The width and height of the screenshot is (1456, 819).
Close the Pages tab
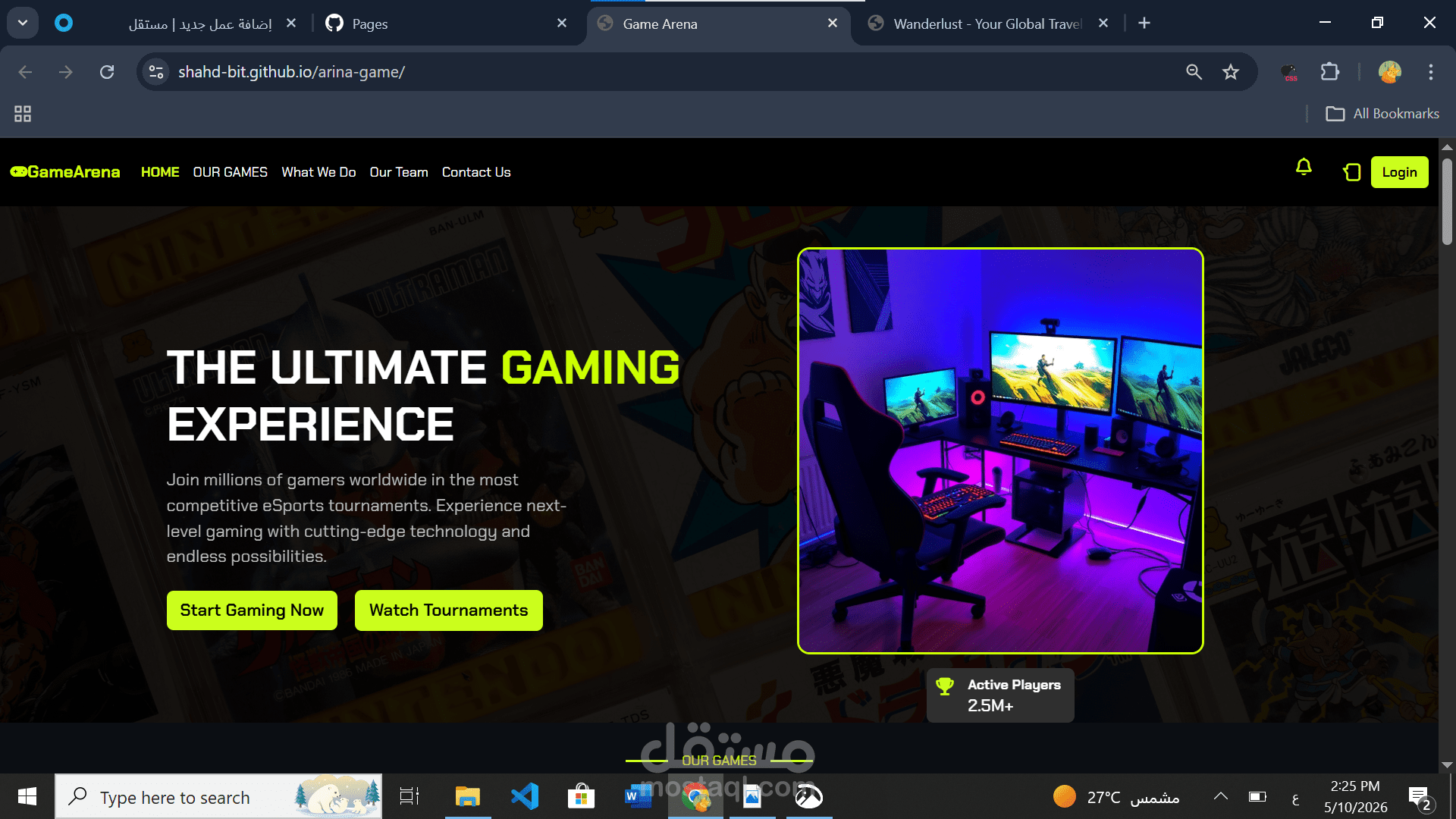pyautogui.click(x=562, y=24)
